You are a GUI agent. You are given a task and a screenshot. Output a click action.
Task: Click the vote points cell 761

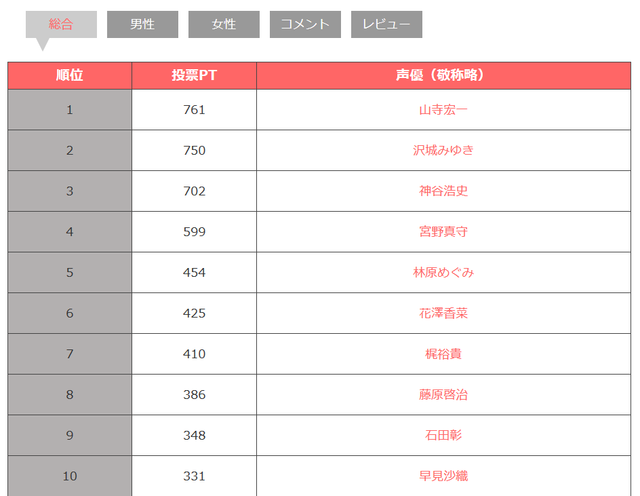(x=194, y=110)
